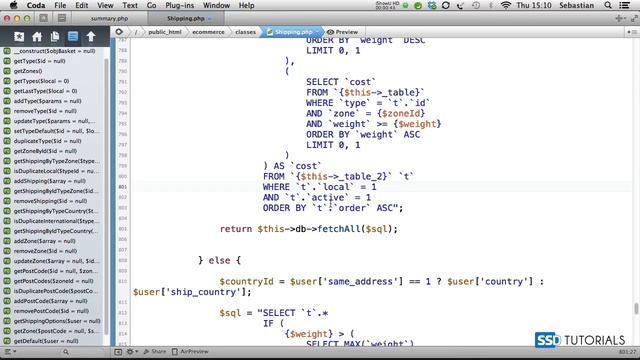This screenshot has width=640, height=360.
Task: Click the Dropbox menu bar icon
Action: 432,5
